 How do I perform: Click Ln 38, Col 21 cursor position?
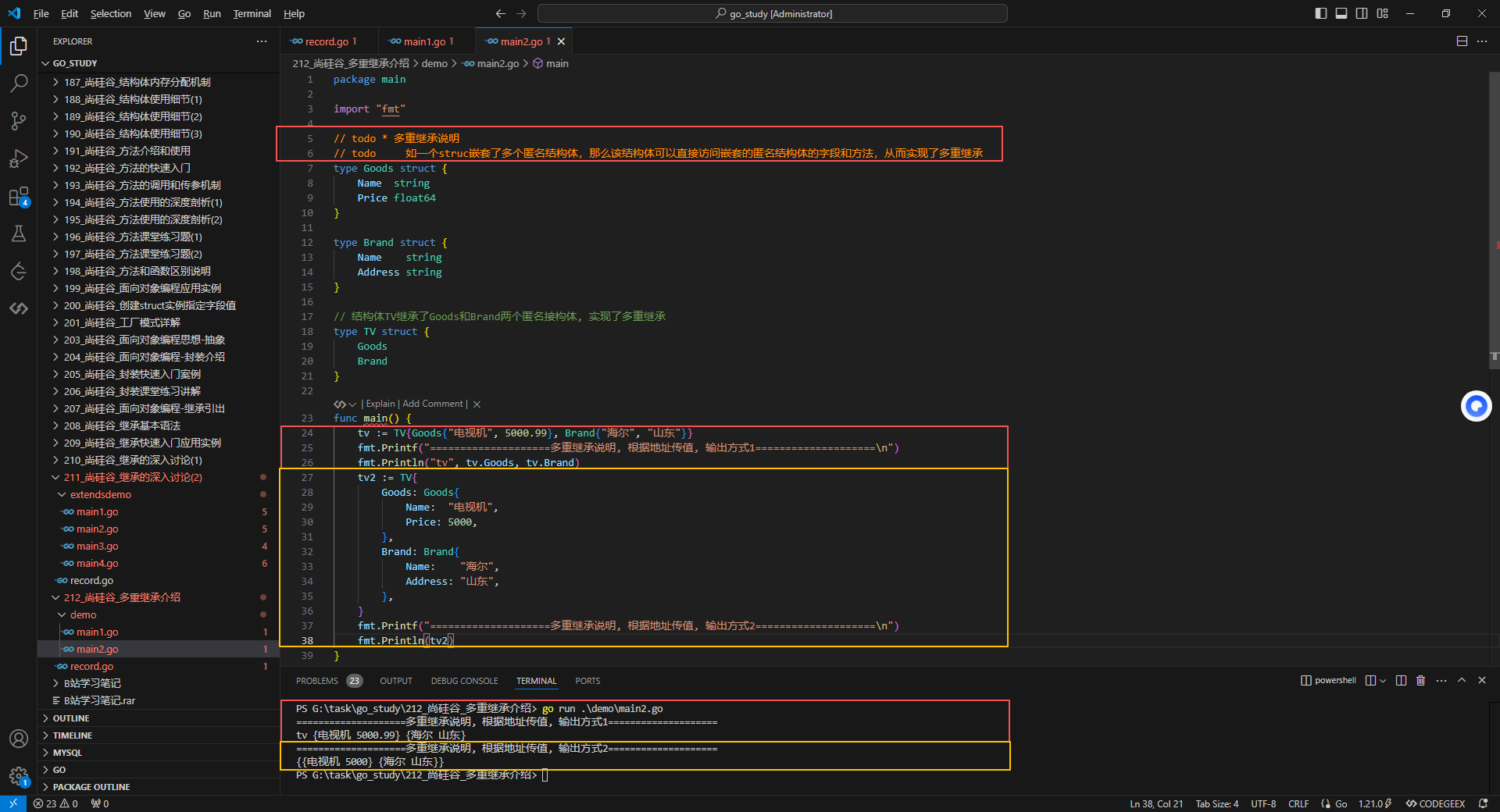1156,803
